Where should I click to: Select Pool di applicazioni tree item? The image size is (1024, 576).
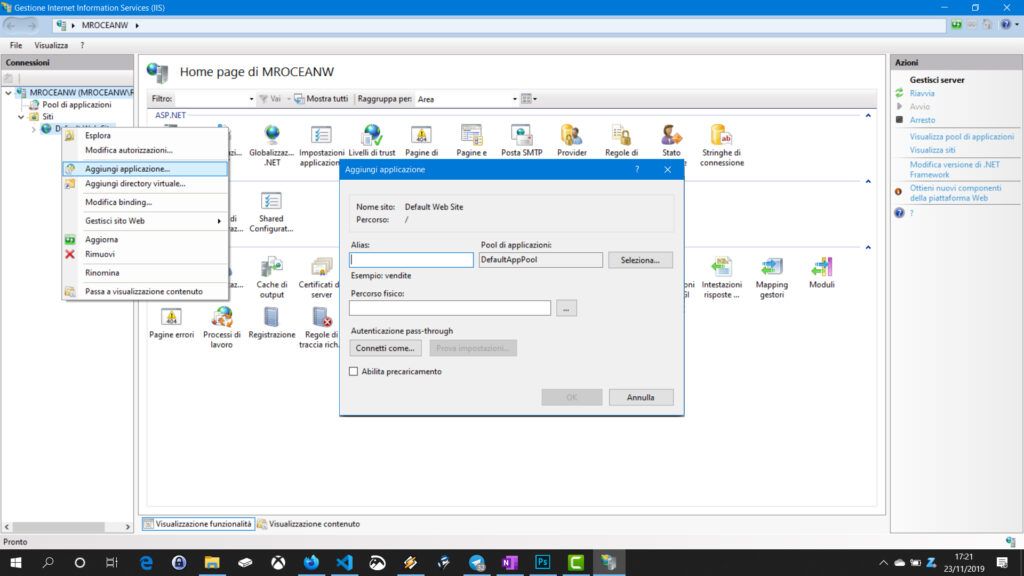pos(76,104)
